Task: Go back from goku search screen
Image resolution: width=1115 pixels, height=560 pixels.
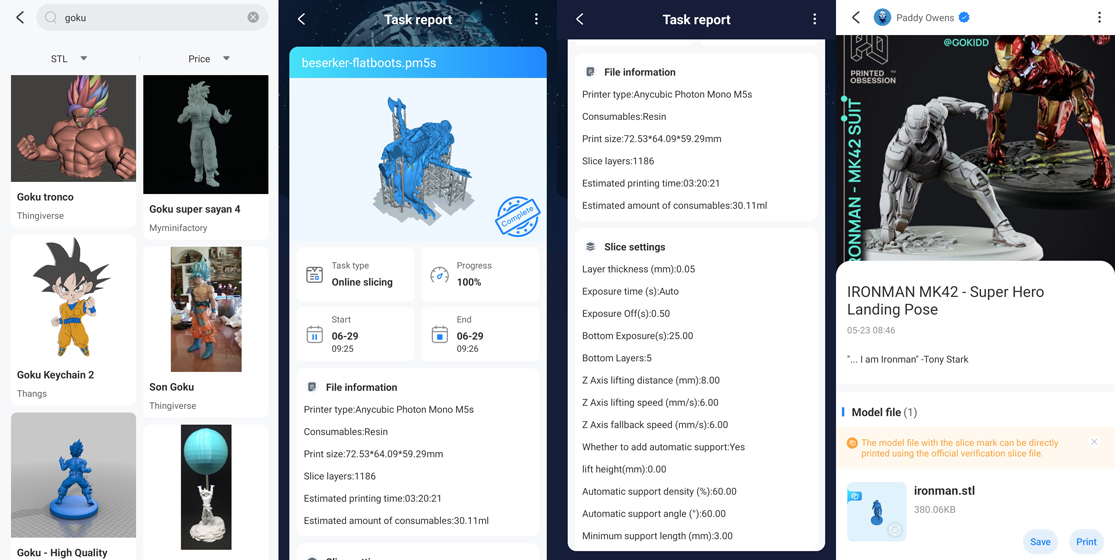Action: pos(20,18)
